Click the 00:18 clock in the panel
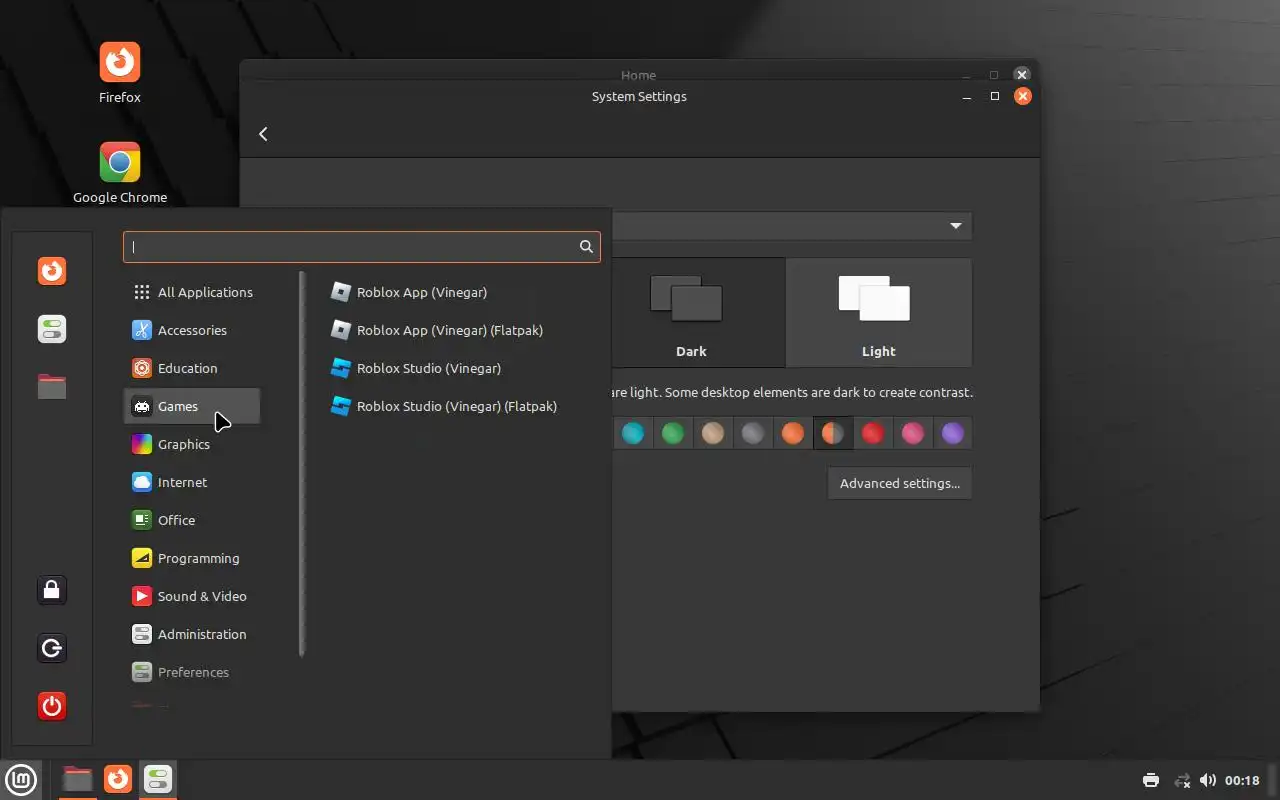This screenshot has width=1280, height=800. click(x=1242, y=780)
